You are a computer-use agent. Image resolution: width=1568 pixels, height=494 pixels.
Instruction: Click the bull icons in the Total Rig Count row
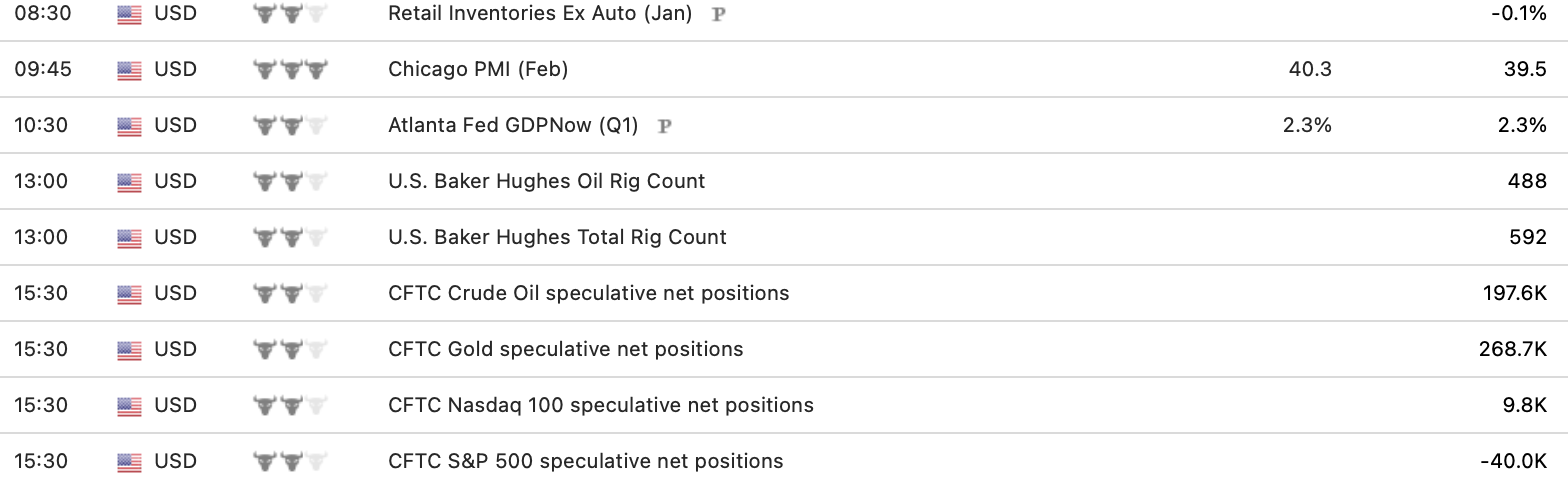click(290, 238)
